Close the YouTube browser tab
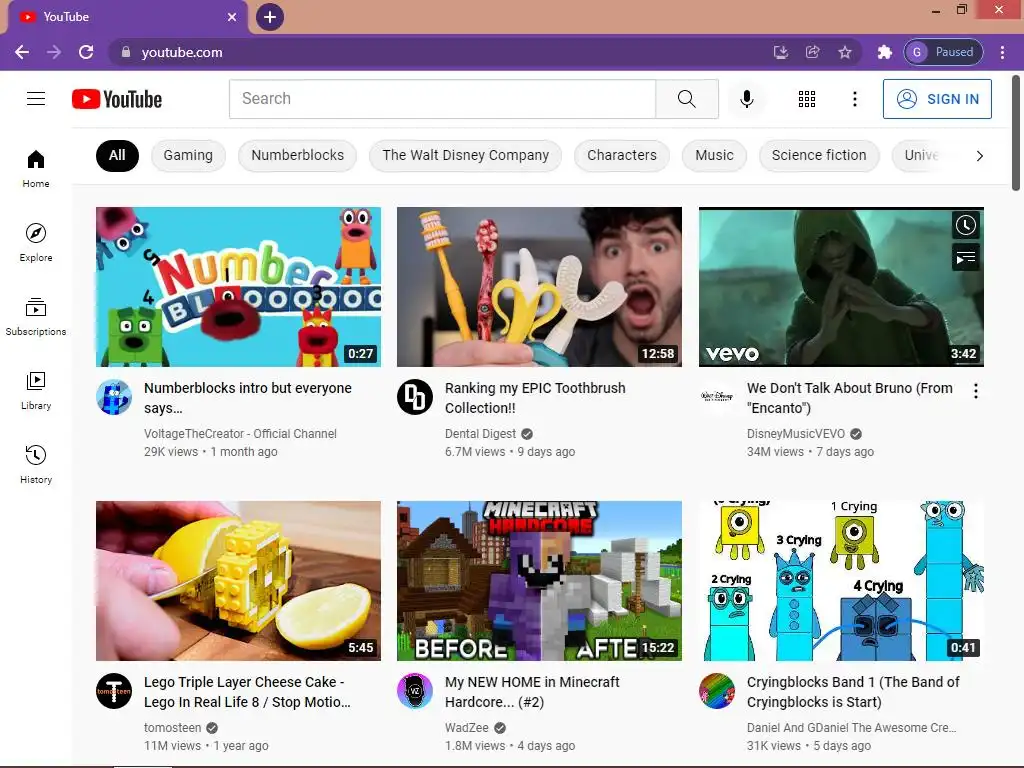The height and width of the screenshot is (768, 1024). [232, 17]
